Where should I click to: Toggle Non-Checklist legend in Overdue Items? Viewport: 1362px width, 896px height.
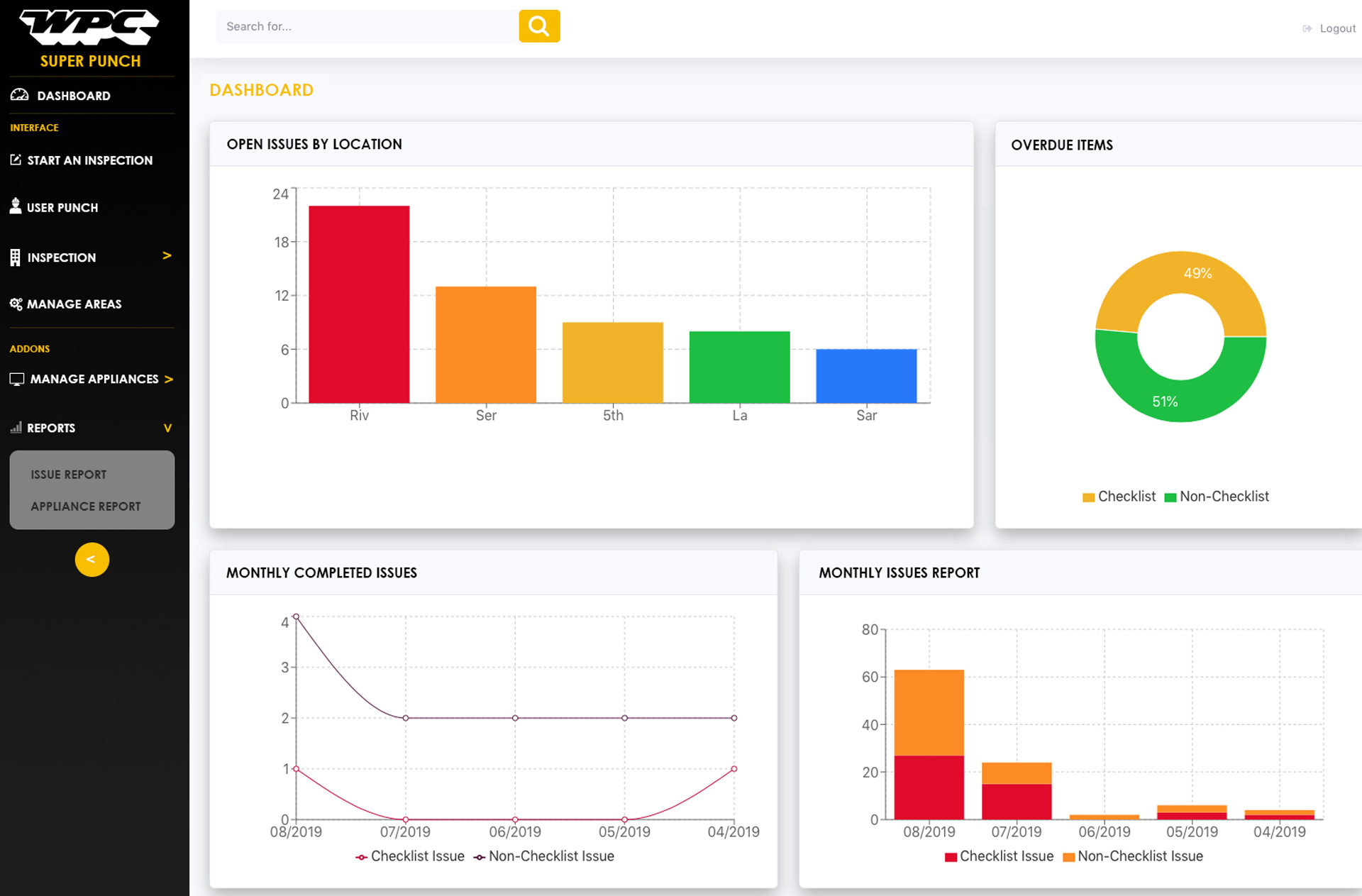(1217, 497)
